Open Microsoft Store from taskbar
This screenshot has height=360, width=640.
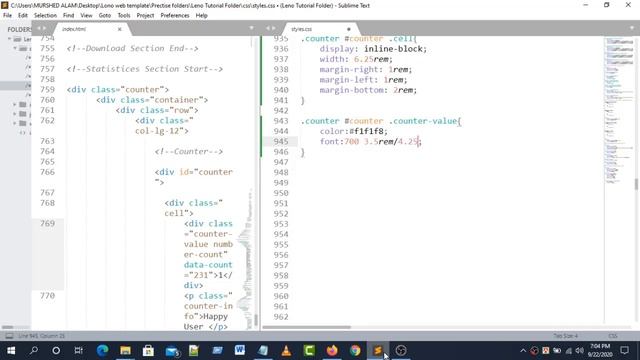pos(148,350)
